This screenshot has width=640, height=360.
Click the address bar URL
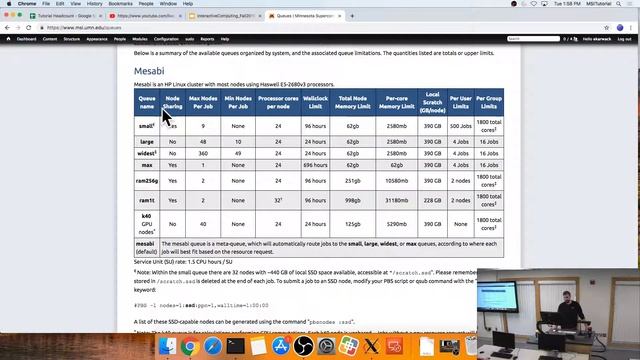[84, 28]
